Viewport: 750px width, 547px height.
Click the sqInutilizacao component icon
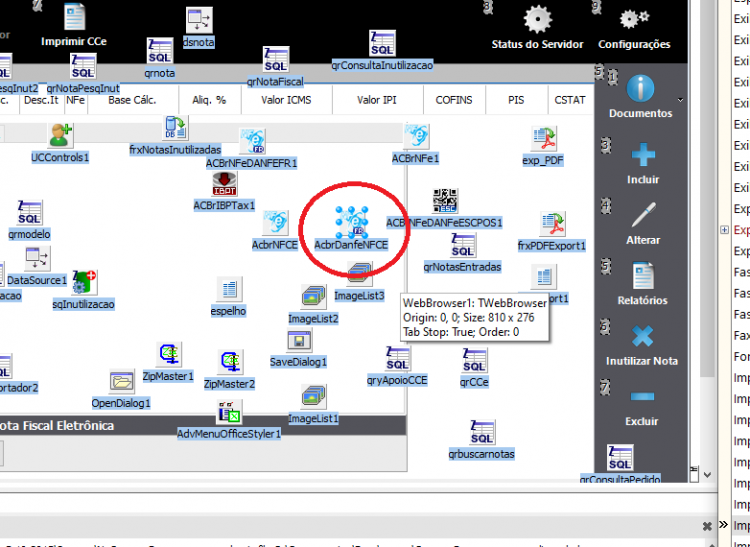[85, 282]
